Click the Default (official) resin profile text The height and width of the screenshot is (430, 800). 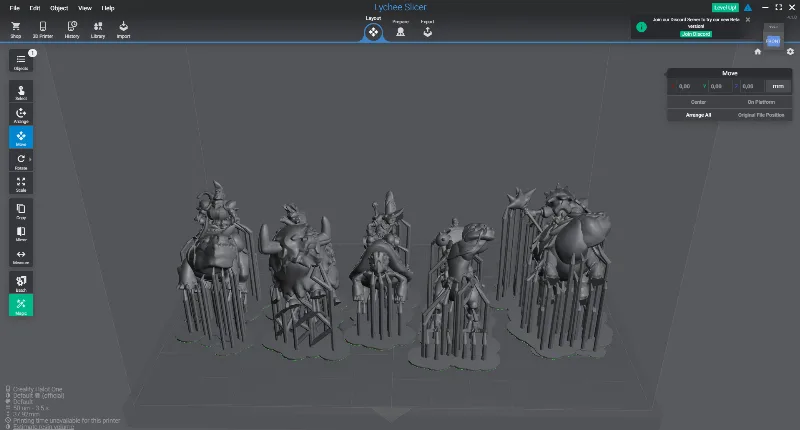pos(39,395)
